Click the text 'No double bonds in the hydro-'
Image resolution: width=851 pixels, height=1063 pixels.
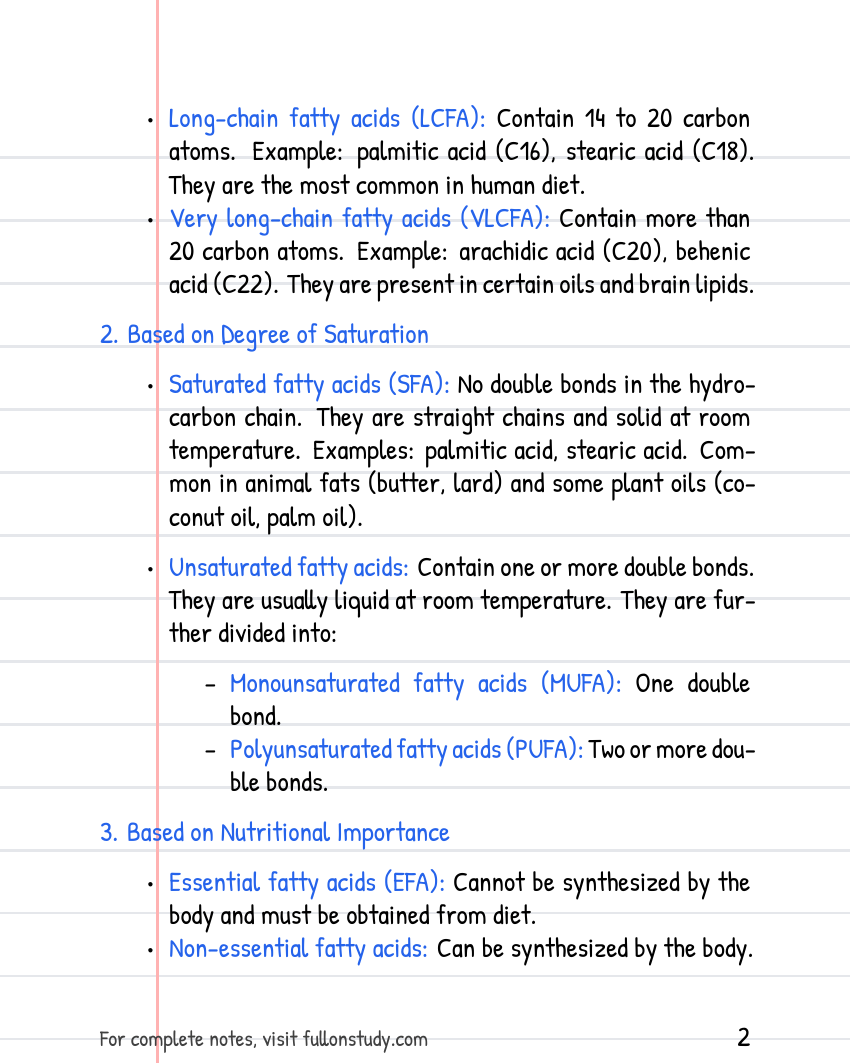[x=606, y=385]
